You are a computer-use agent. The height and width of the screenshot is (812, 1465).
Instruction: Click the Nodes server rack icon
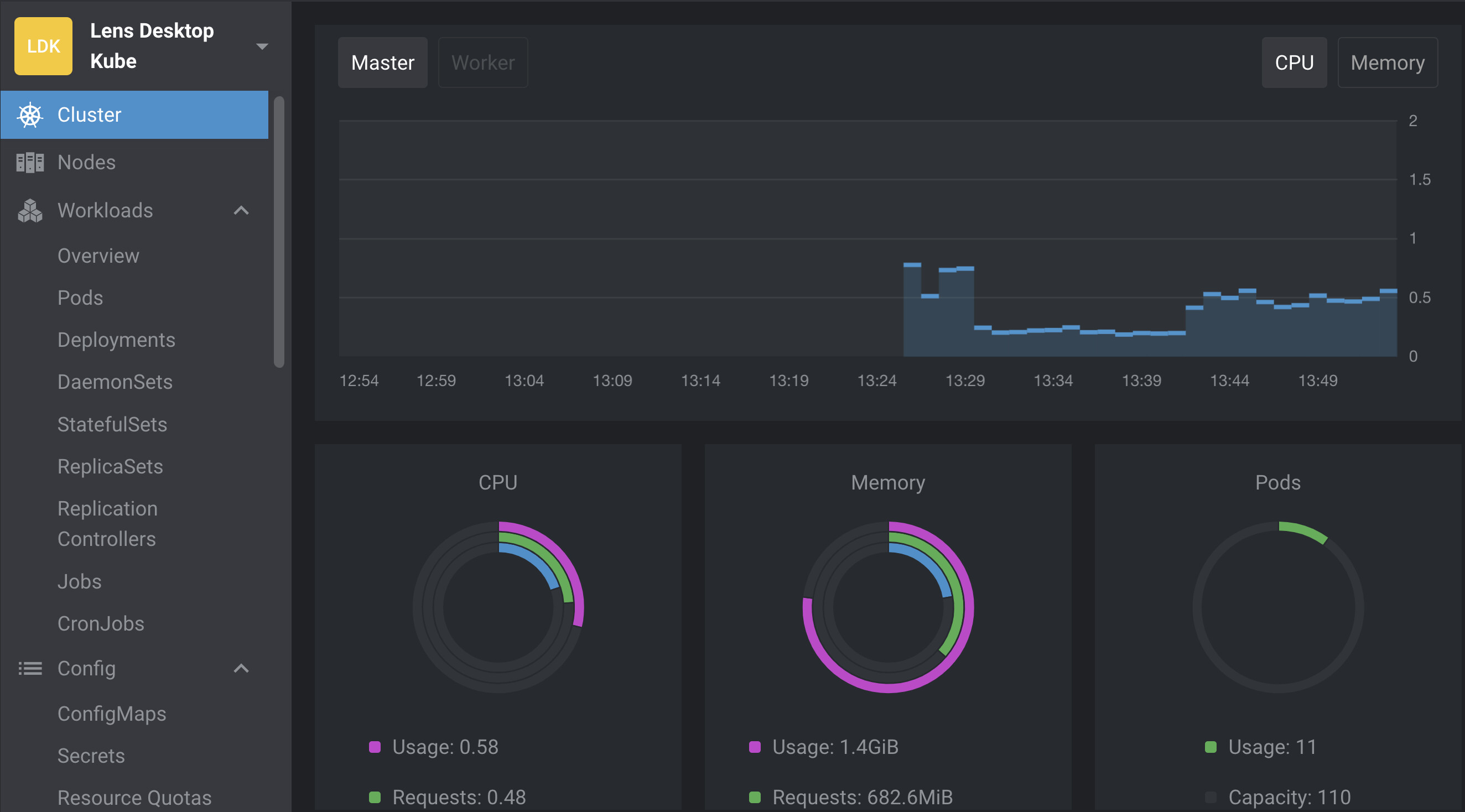click(x=29, y=163)
